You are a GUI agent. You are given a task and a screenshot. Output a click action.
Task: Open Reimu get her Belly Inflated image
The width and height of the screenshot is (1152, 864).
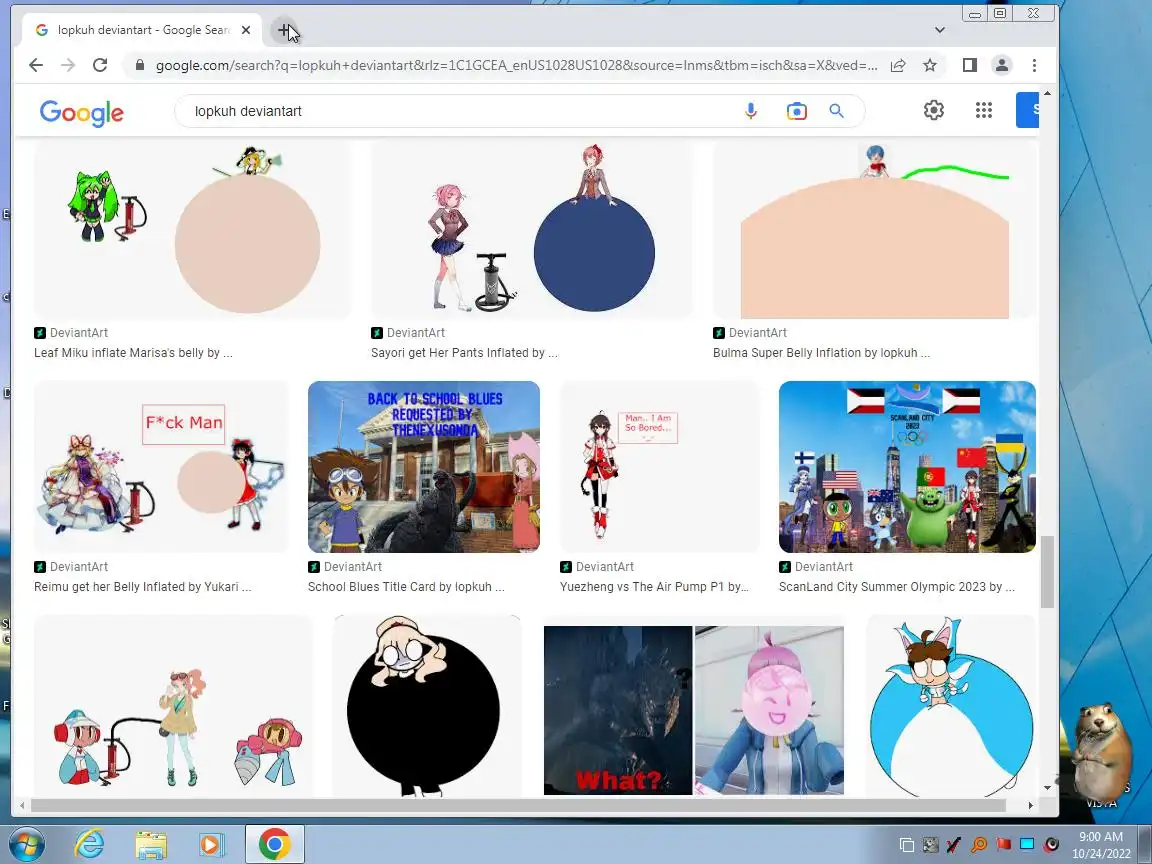[162, 467]
